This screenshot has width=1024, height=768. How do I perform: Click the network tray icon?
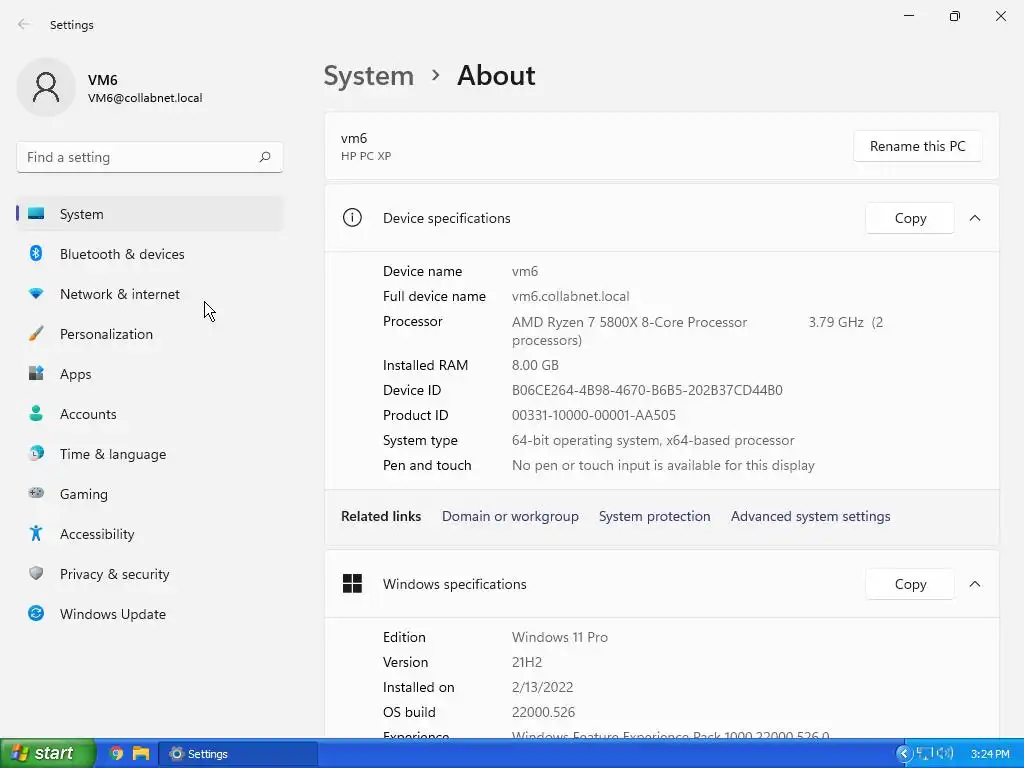(x=923, y=753)
